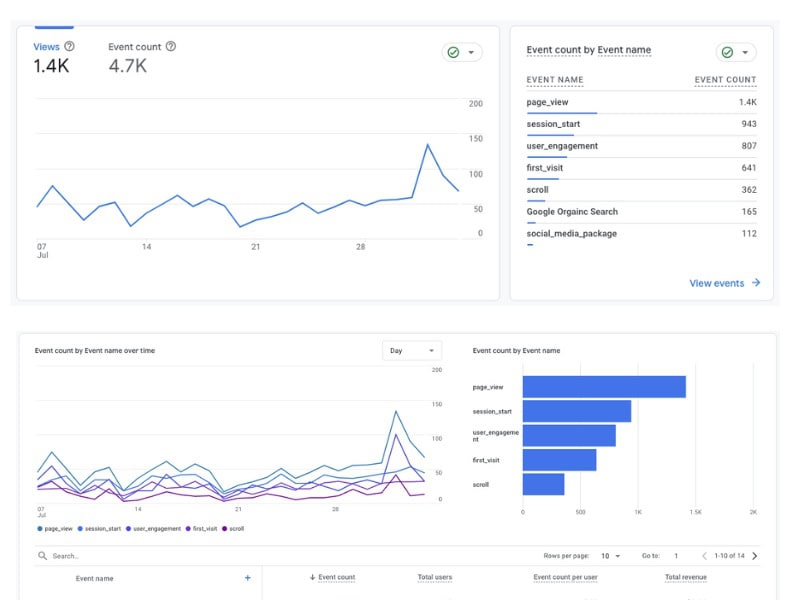The width and height of the screenshot is (800, 600).
Task: Open the Day granularity dropdown
Action: pyautogui.click(x=412, y=351)
